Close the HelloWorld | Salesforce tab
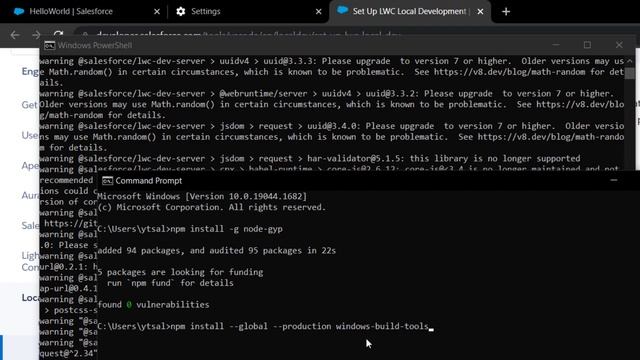This screenshot has height=360, width=640. coord(157,12)
